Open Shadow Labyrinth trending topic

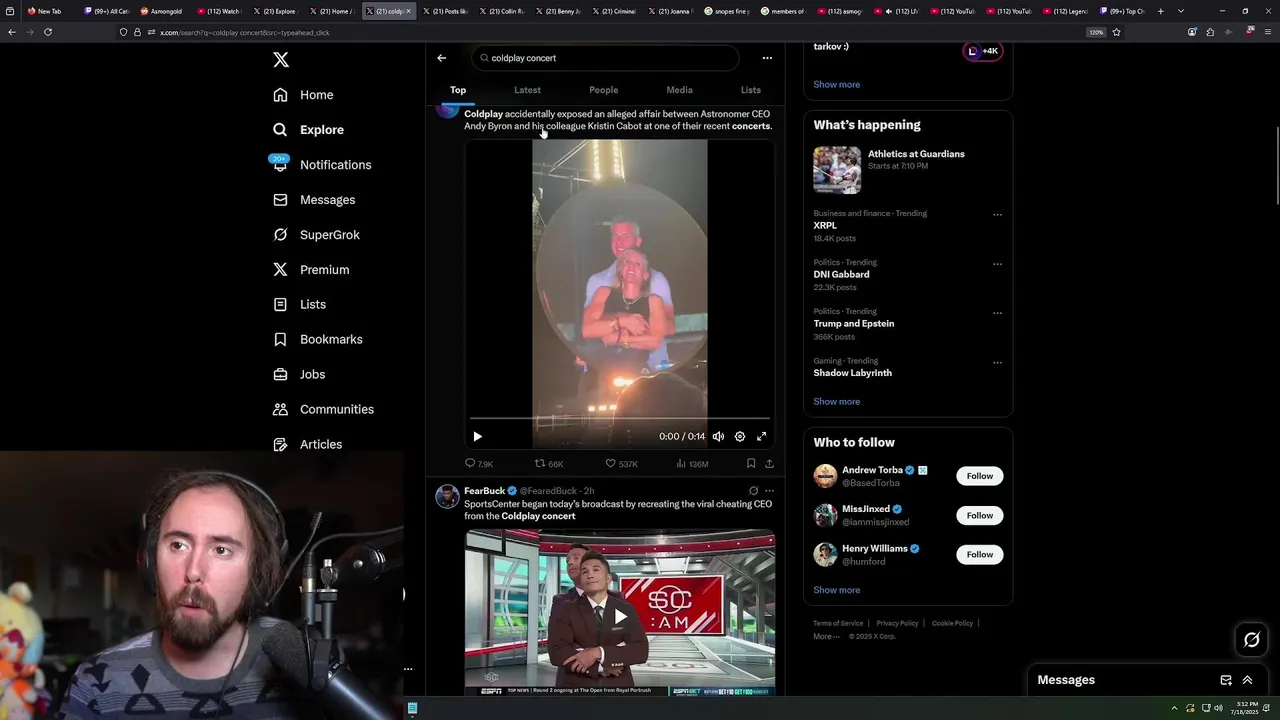(852, 373)
